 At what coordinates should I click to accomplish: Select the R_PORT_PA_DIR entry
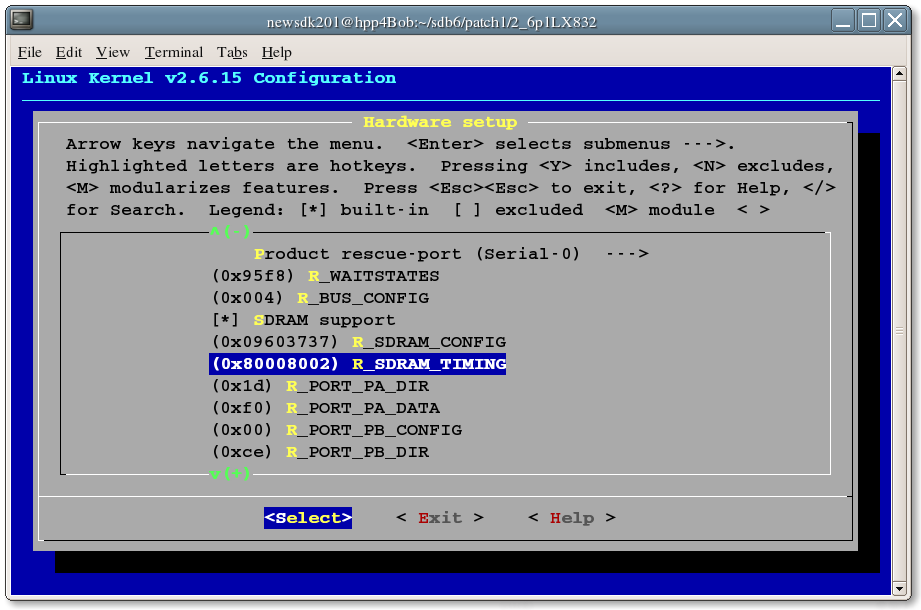[321, 386]
